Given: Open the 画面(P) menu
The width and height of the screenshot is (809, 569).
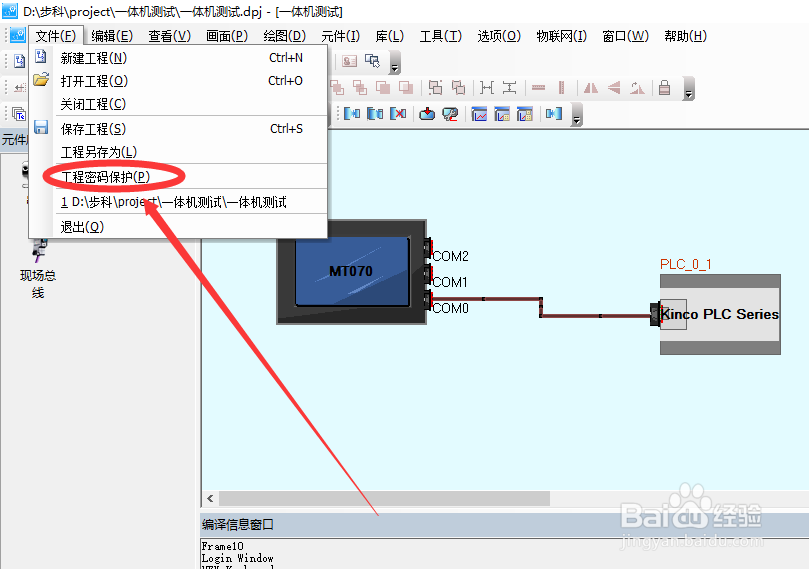Looking at the screenshot, I should 226,36.
